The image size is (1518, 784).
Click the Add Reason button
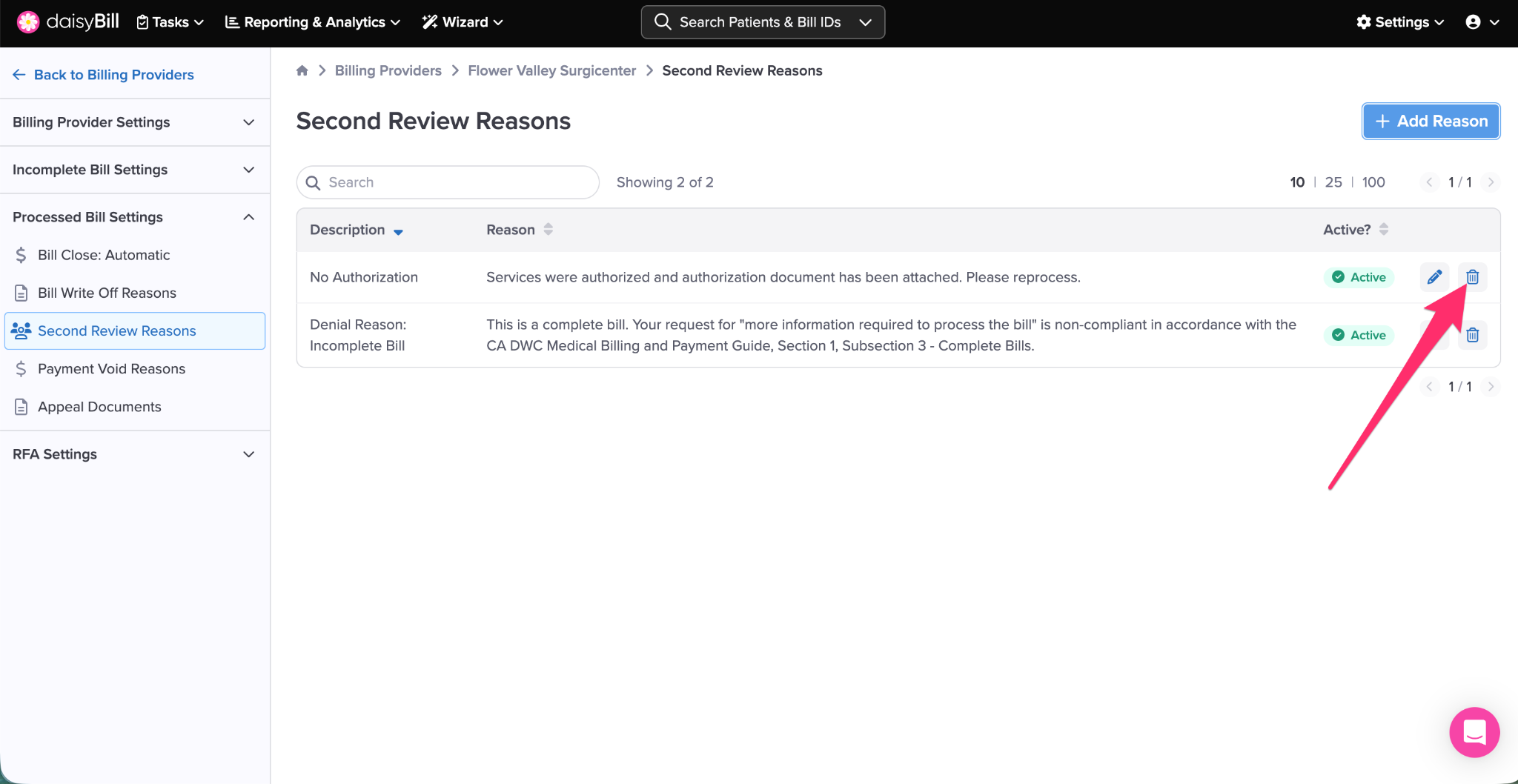point(1431,121)
